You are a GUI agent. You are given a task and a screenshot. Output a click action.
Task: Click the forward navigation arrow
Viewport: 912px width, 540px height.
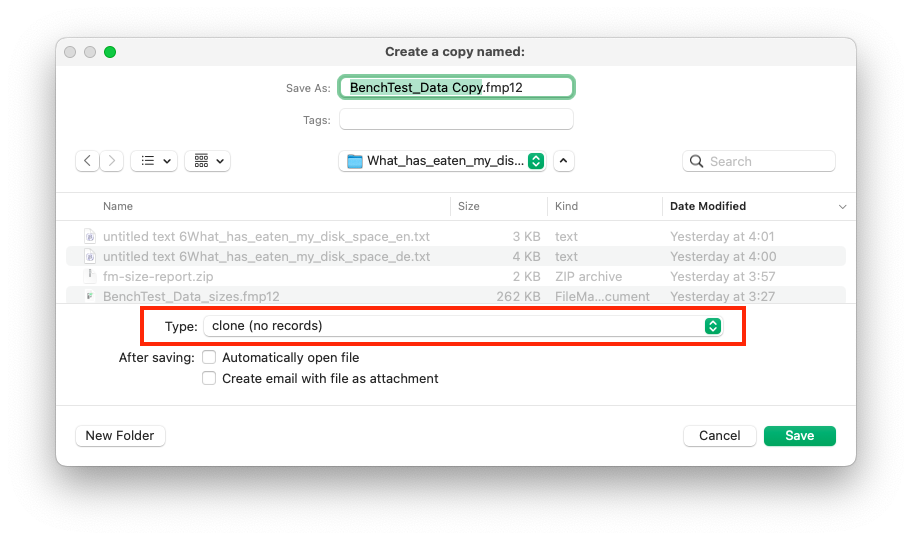[112, 161]
